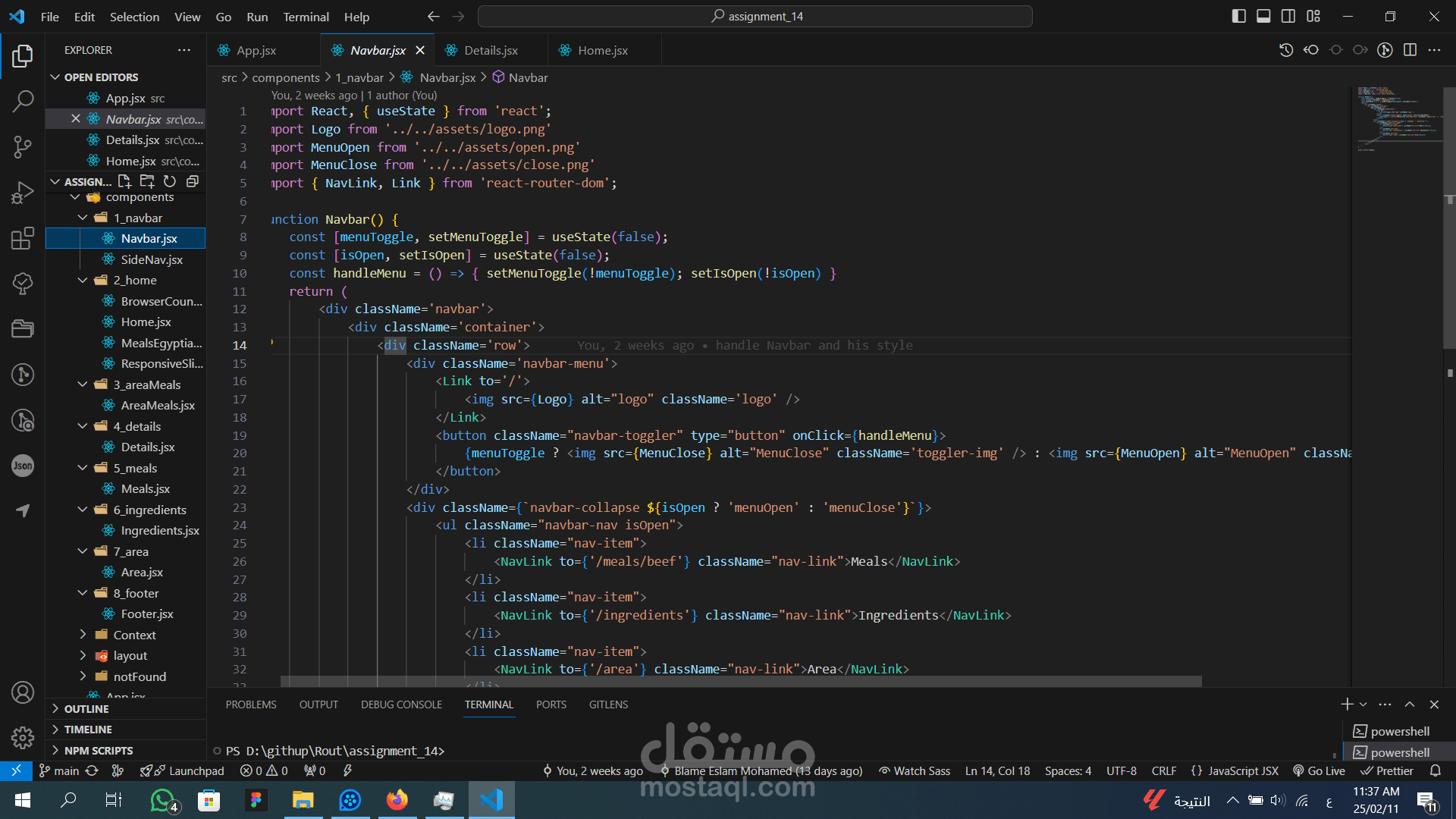Screen dimensions: 1456x819
Task: Open Run and Debug view
Action: 23,193
